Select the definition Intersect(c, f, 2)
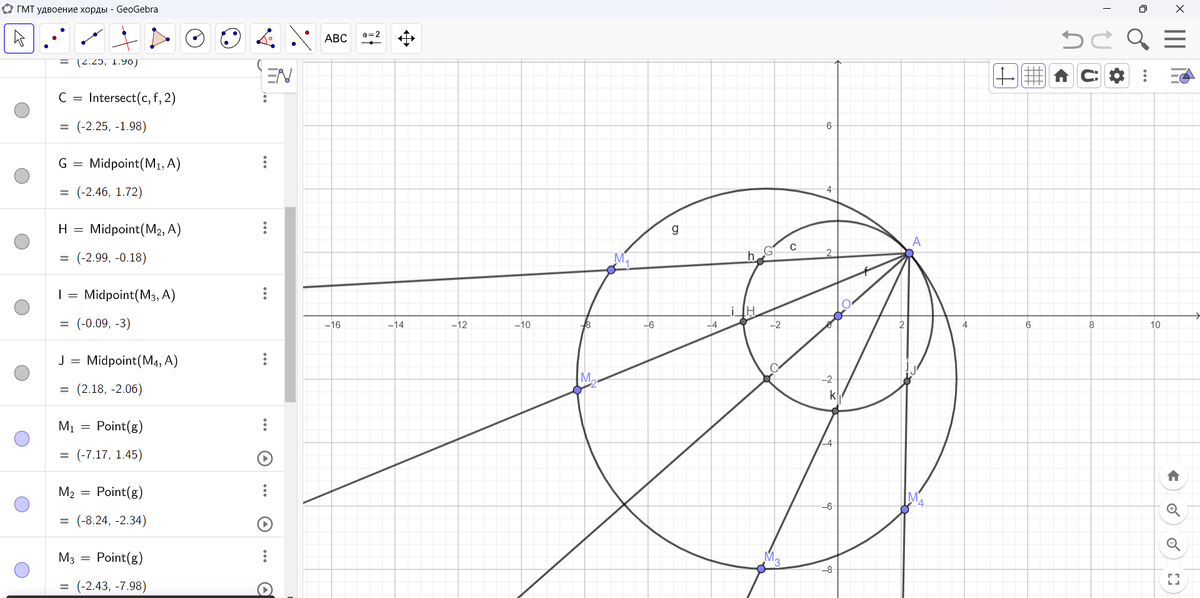 132,98
